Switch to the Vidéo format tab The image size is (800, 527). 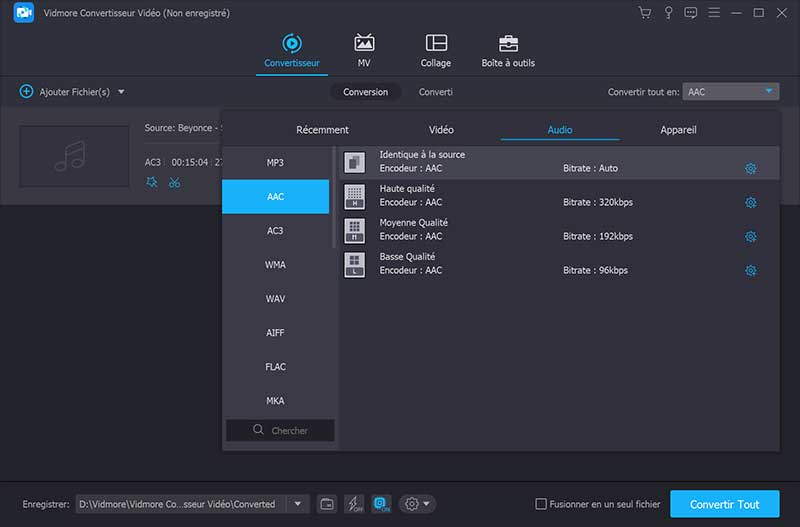pyautogui.click(x=441, y=130)
